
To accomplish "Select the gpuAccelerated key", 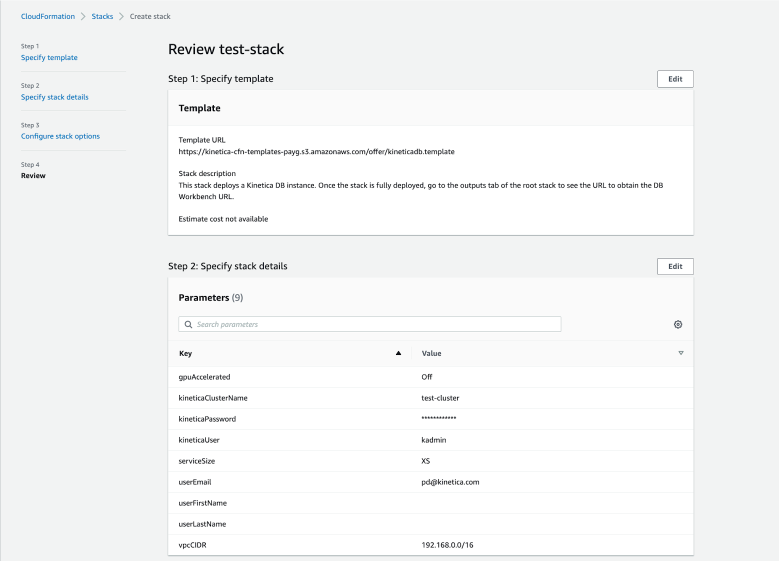I will coord(204,377).
